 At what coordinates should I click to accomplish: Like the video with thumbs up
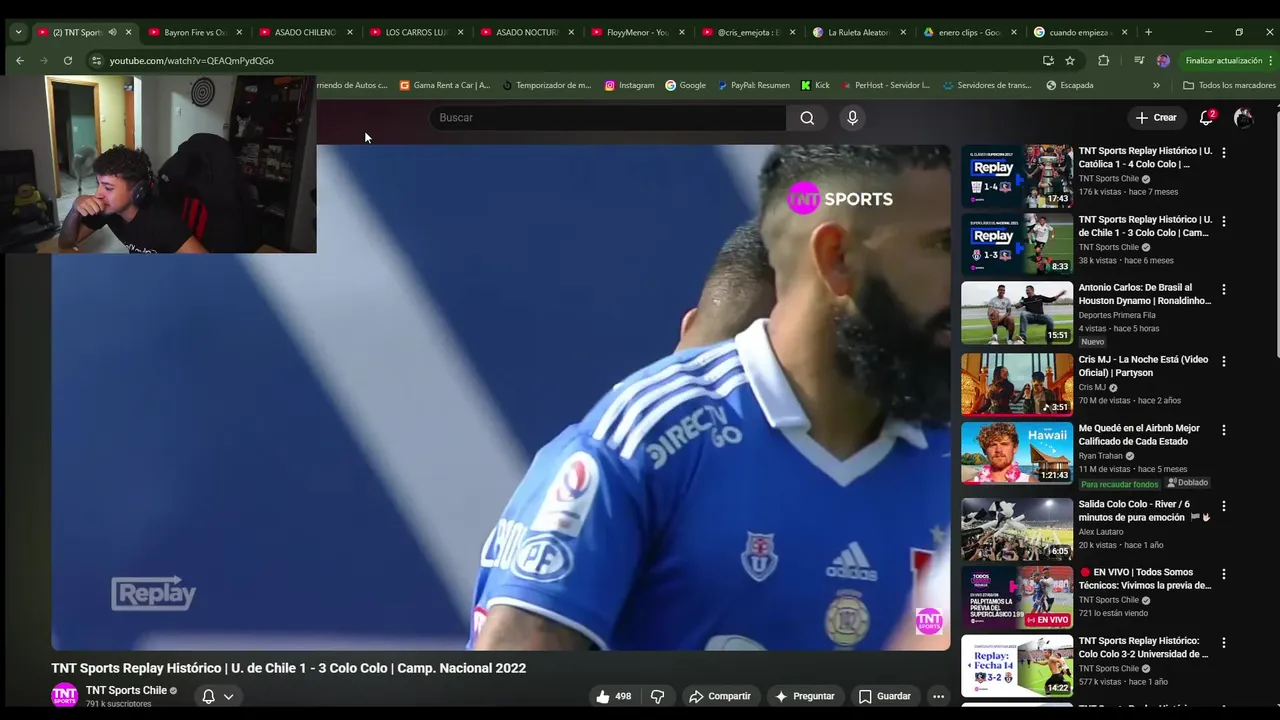point(614,696)
